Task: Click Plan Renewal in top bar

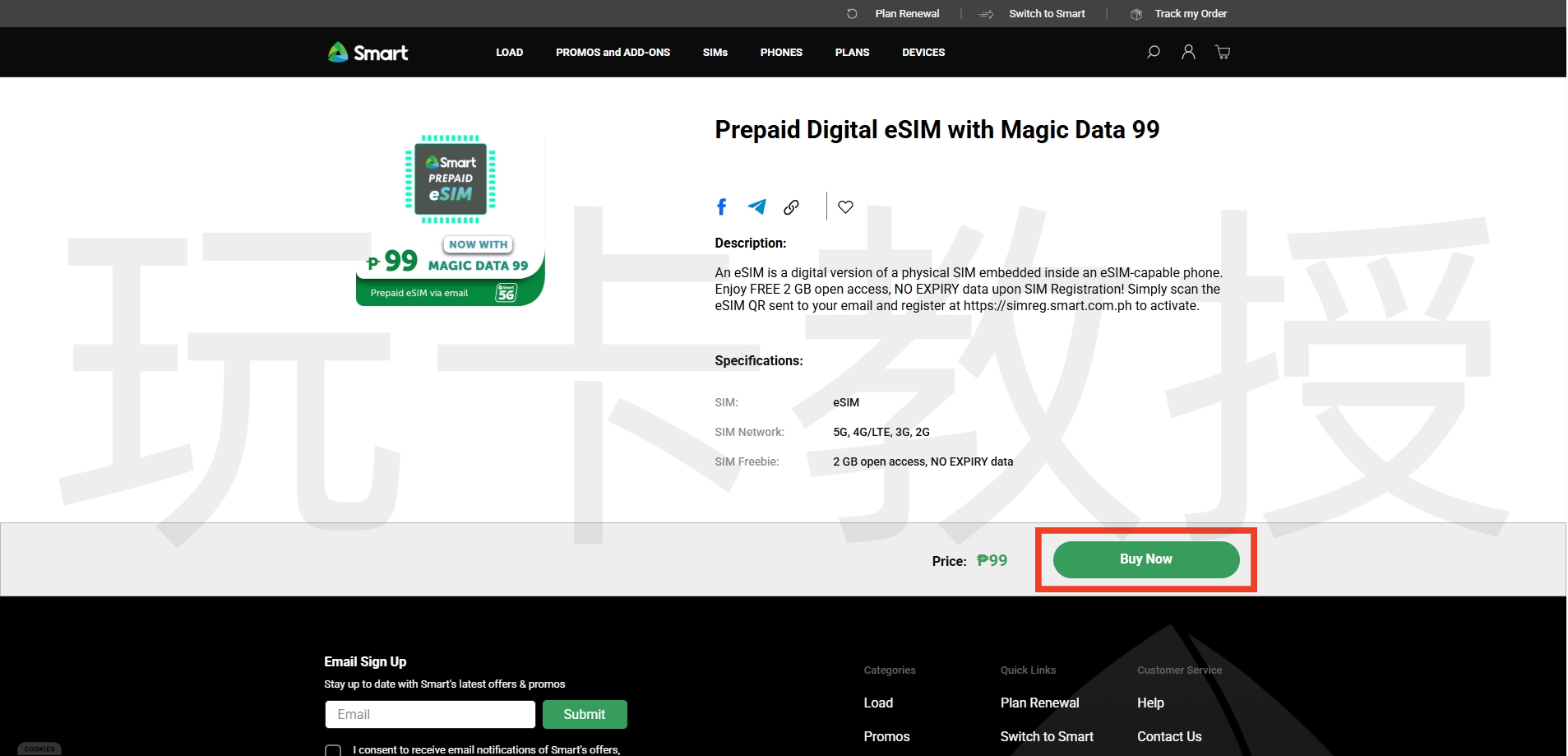Action: click(907, 14)
